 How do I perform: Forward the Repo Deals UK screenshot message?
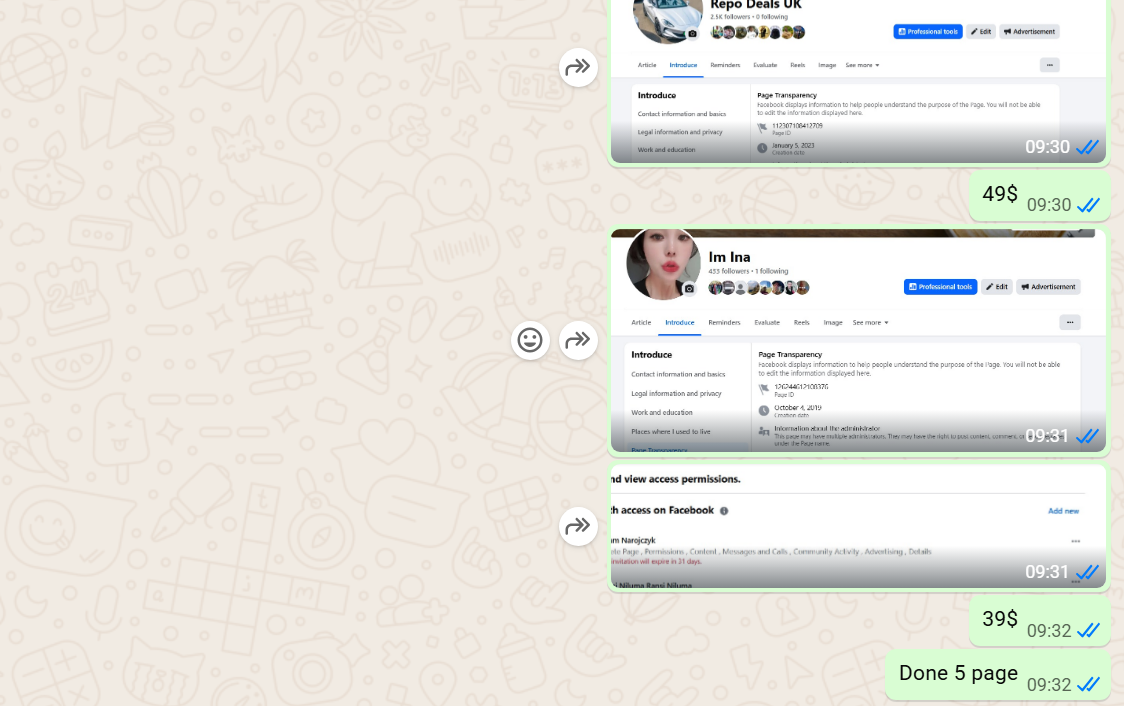point(578,67)
